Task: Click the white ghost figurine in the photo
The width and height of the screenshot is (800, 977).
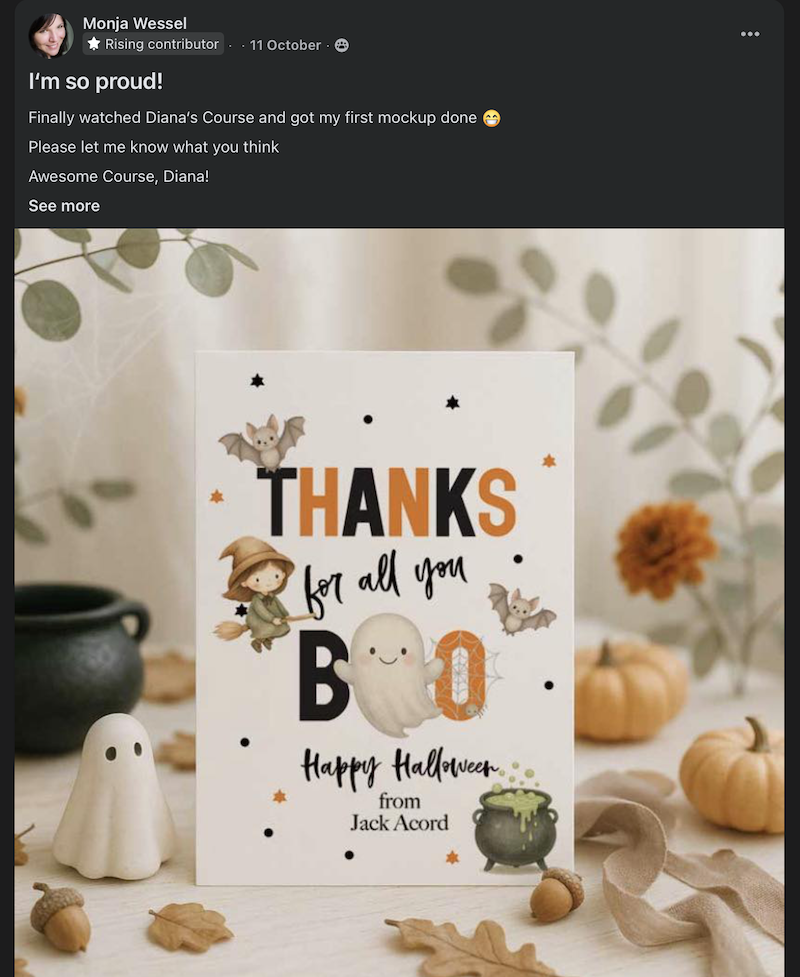Action: [113, 788]
